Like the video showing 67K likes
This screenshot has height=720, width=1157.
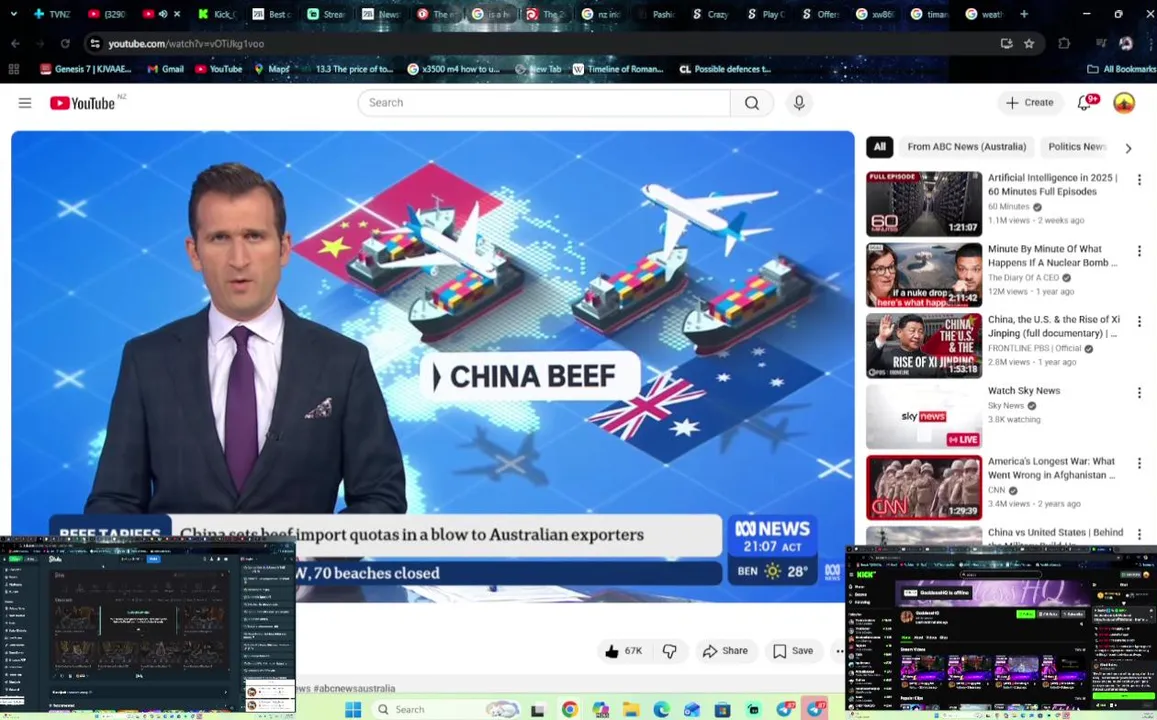[x=624, y=651]
